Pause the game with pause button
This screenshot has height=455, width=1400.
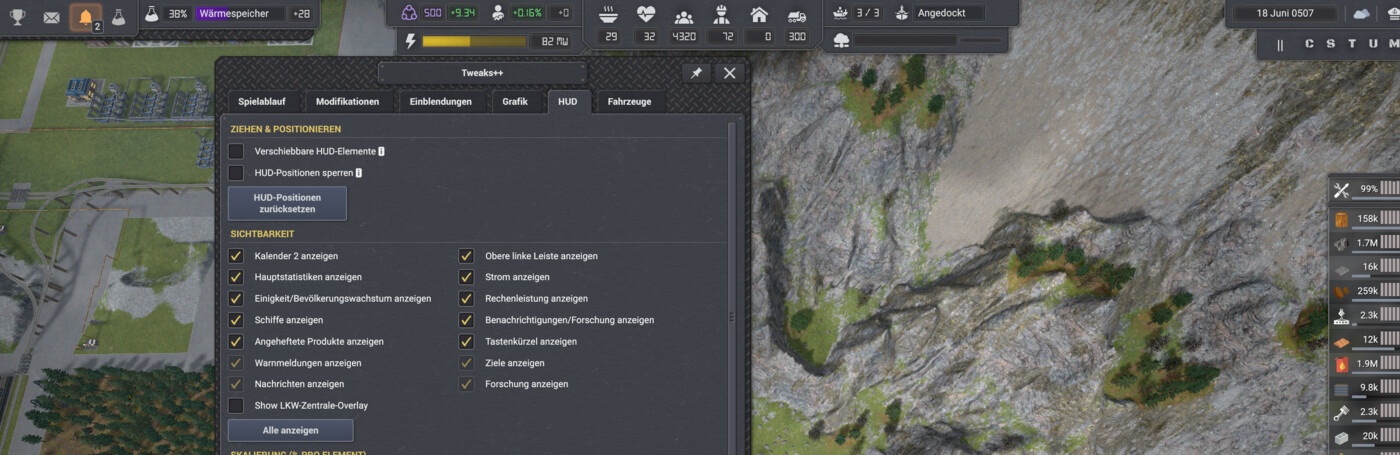[x=1280, y=44]
